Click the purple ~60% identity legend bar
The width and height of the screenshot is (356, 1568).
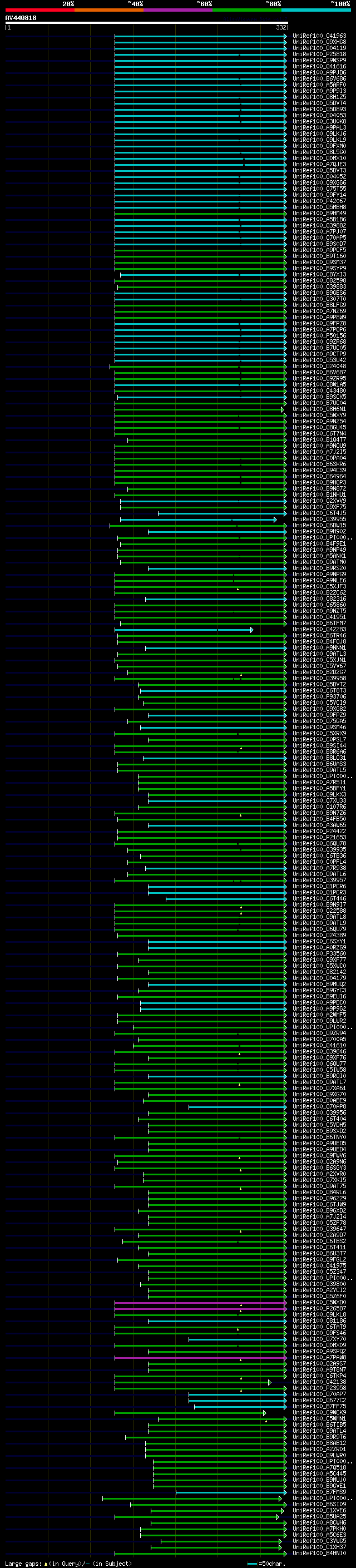[177, 10]
